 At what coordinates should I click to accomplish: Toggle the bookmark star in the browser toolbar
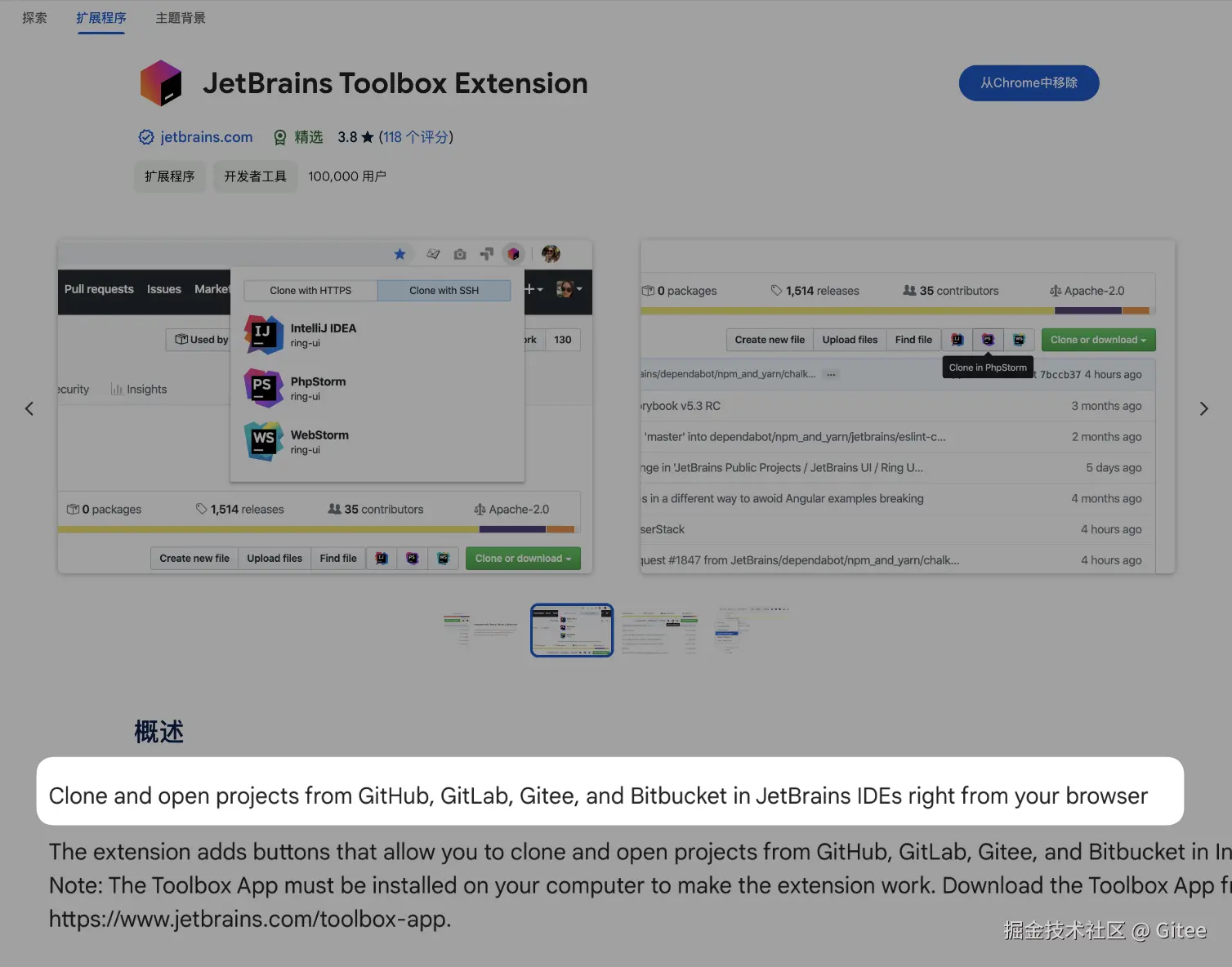coord(400,254)
